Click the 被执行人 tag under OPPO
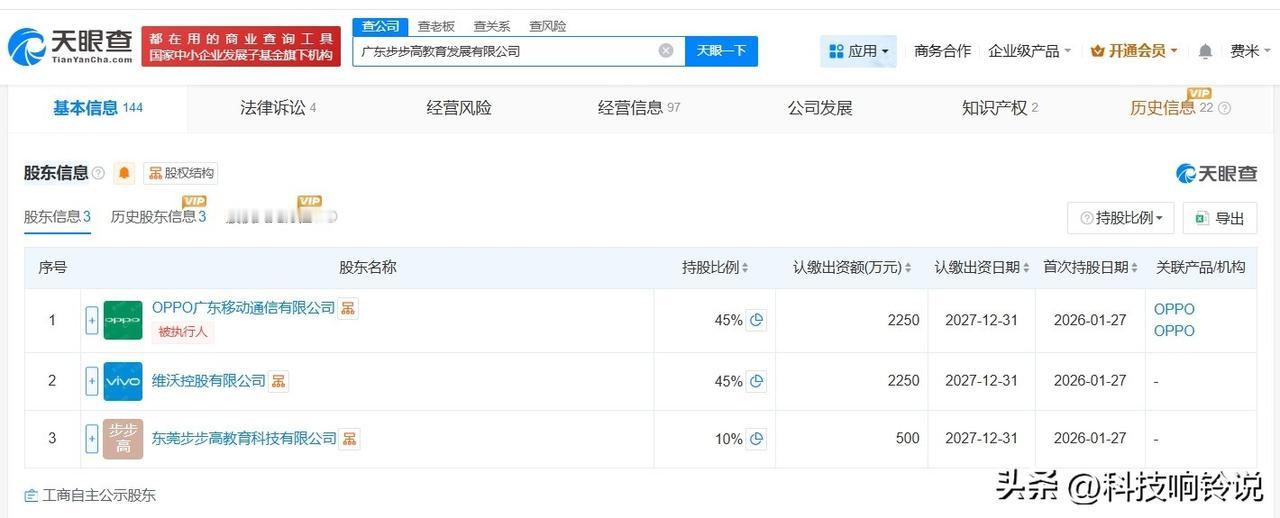Screen dimensions: 1280x518 coord(183,332)
